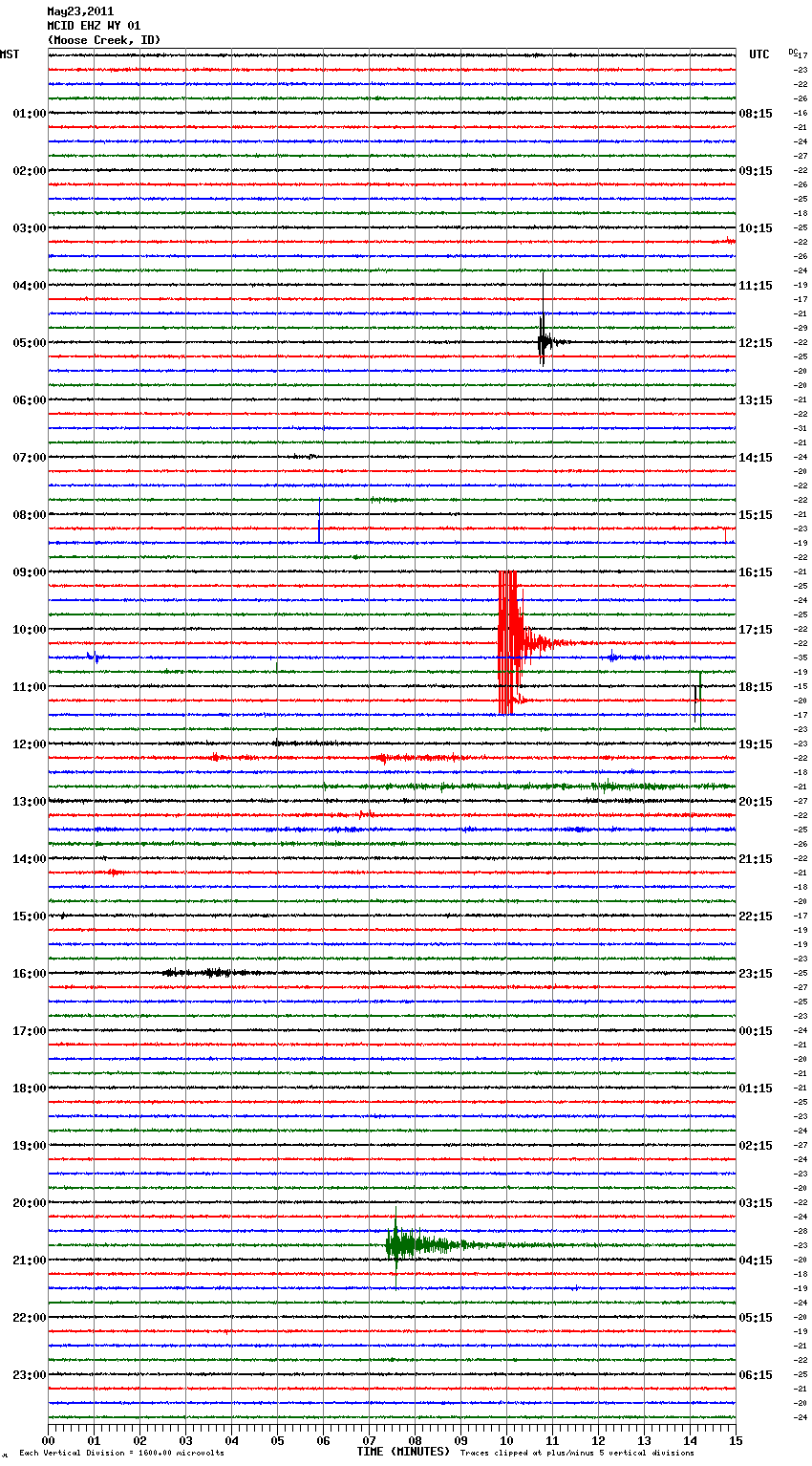Click the UTC timezone label

pyautogui.click(x=759, y=54)
